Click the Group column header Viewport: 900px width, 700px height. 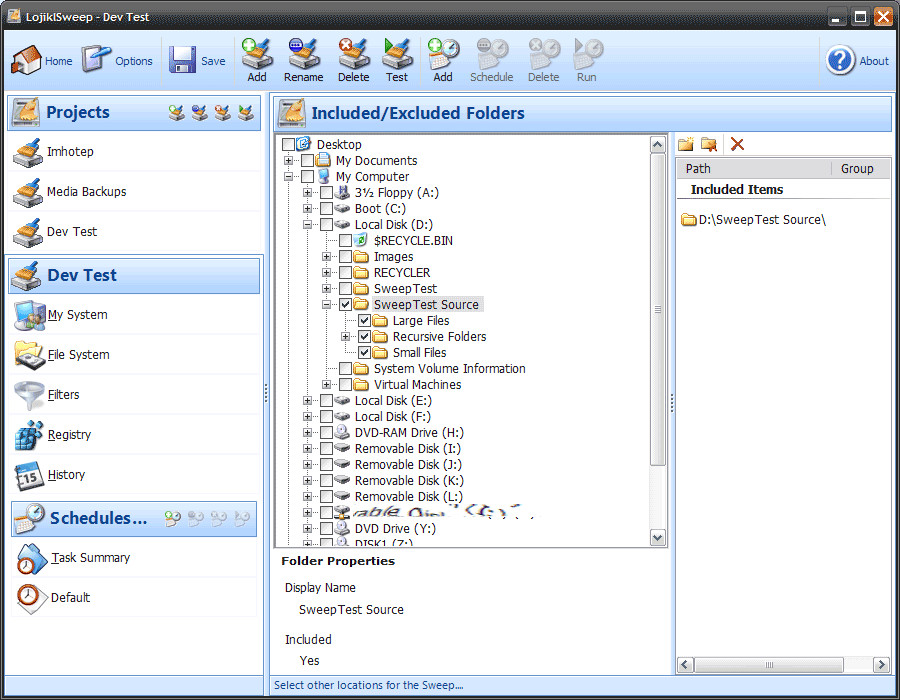point(861,169)
